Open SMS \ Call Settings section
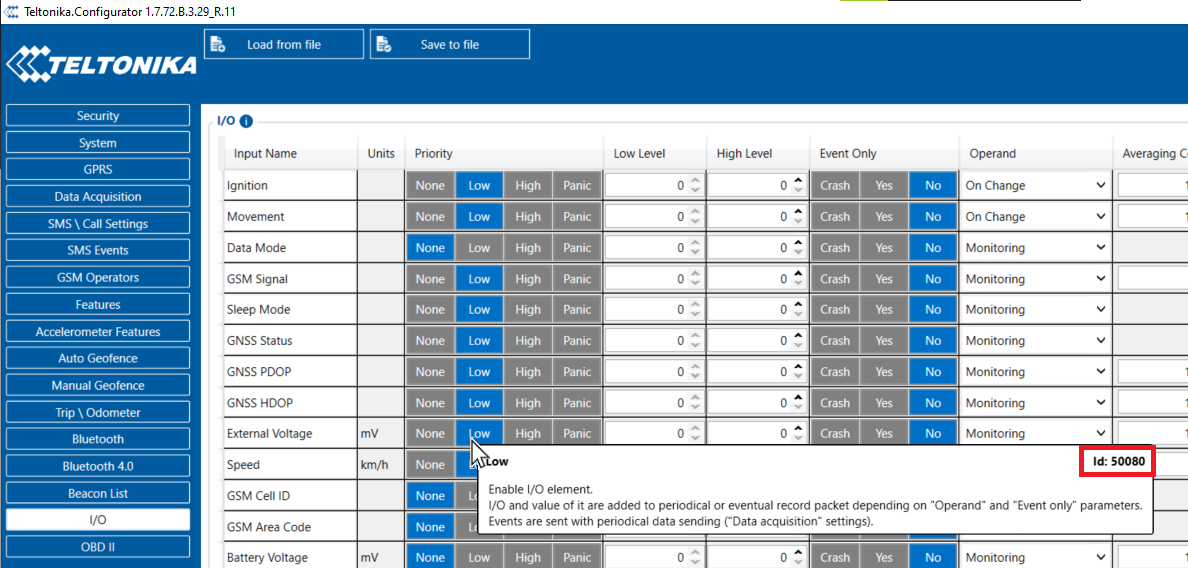Image resolution: width=1188 pixels, height=568 pixels. (98, 223)
